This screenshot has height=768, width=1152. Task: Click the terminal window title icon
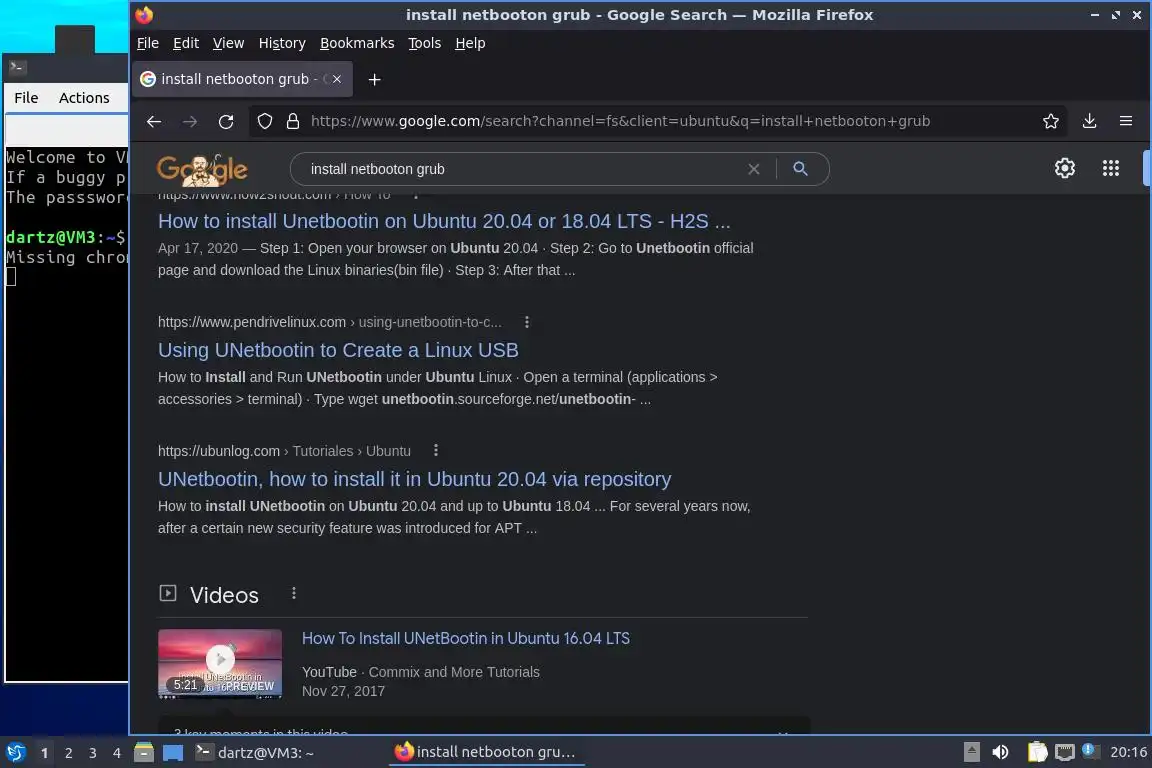(17, 67)
